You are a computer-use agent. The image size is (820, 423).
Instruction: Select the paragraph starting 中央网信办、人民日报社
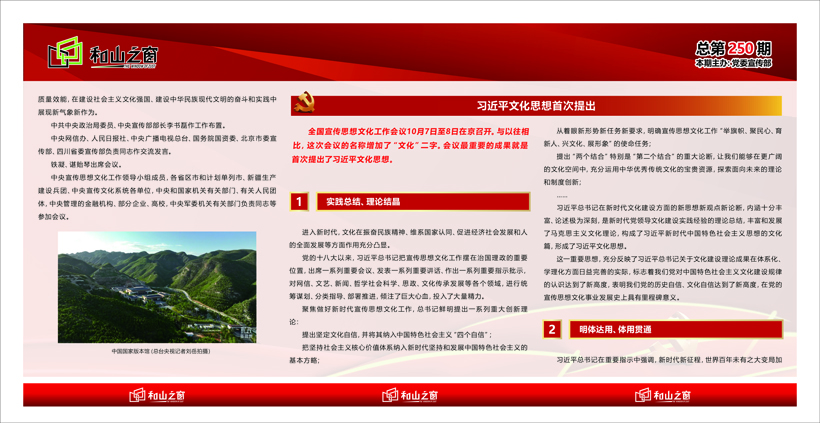coord(157,145)
